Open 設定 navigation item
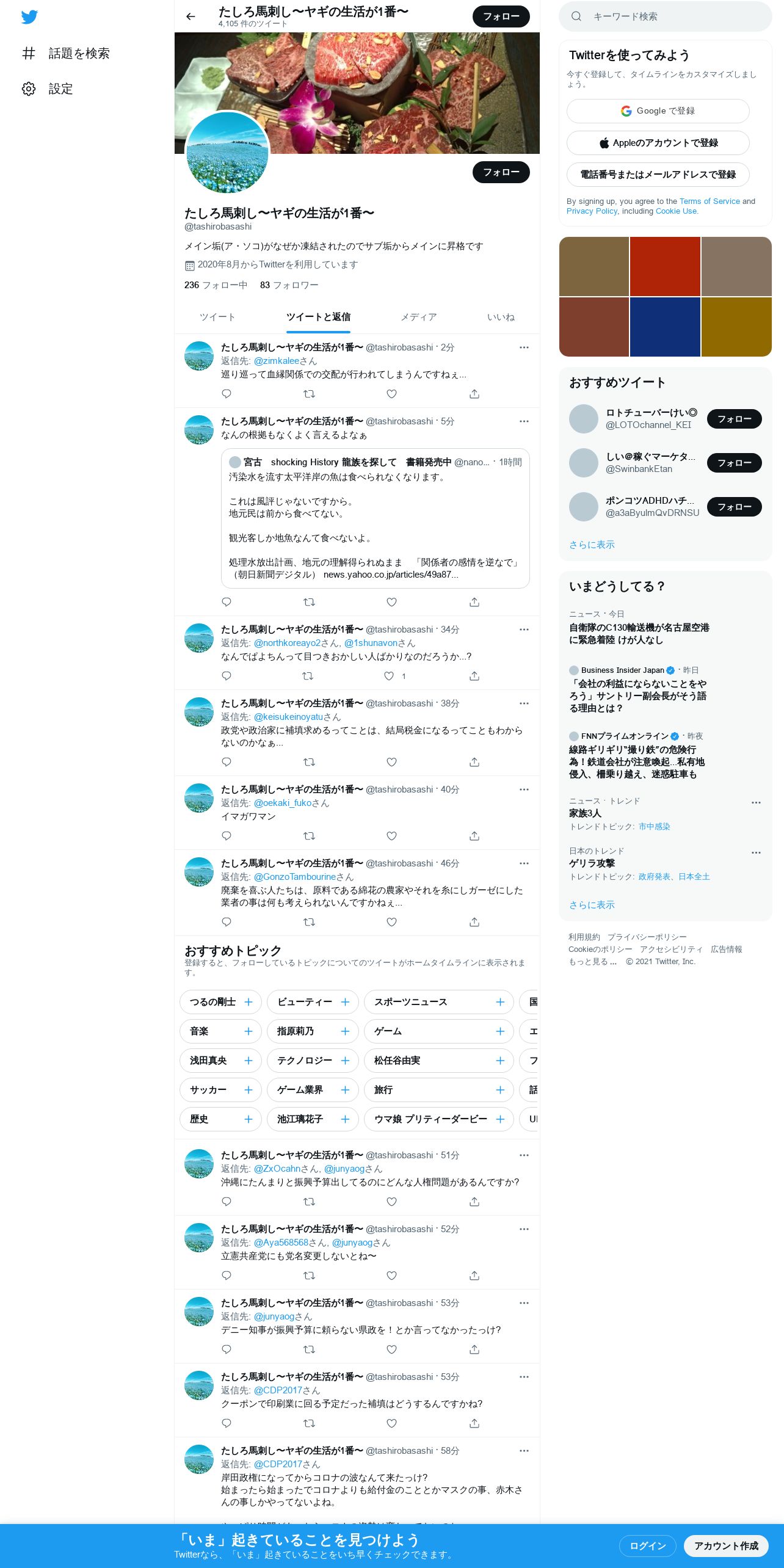 (x=48, y=89)
